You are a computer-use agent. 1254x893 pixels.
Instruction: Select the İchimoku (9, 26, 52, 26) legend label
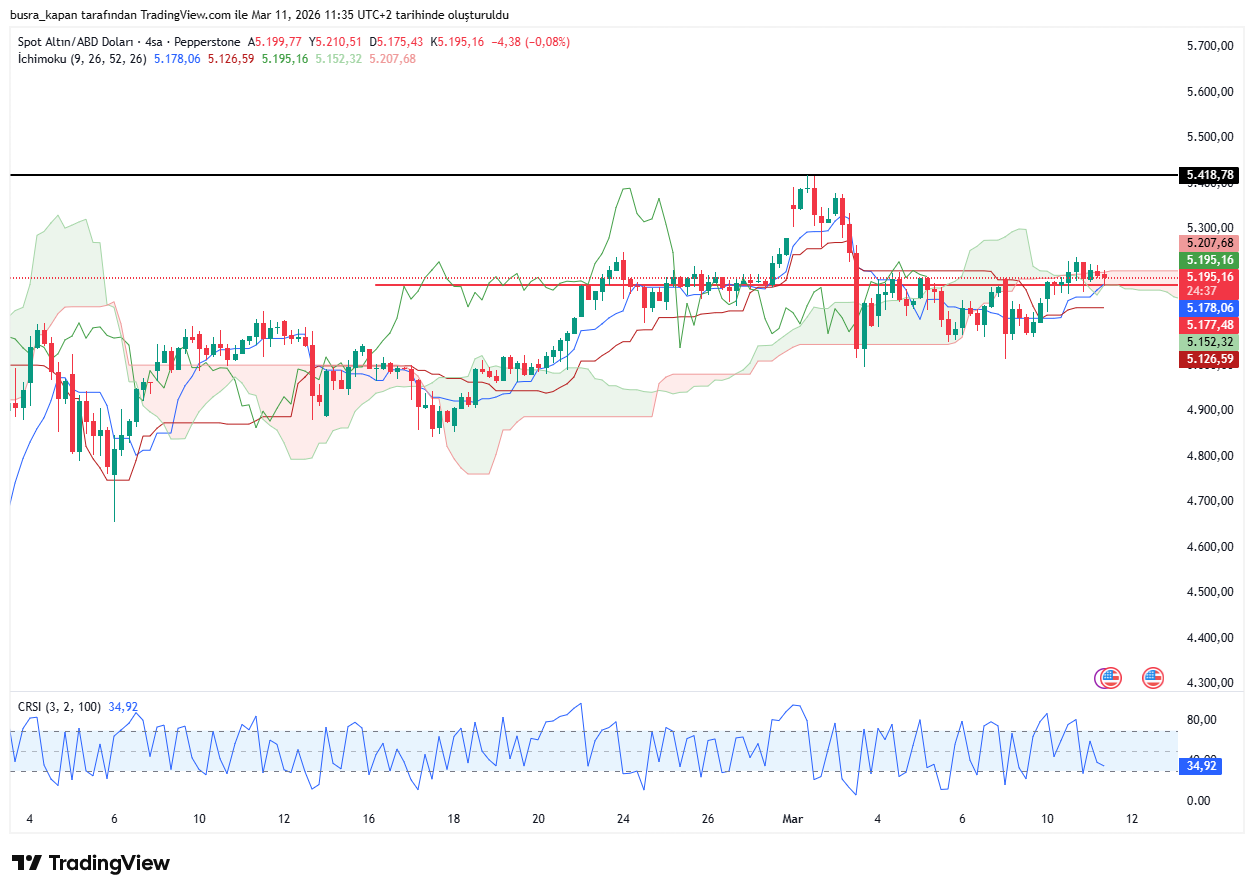(82, 59)
